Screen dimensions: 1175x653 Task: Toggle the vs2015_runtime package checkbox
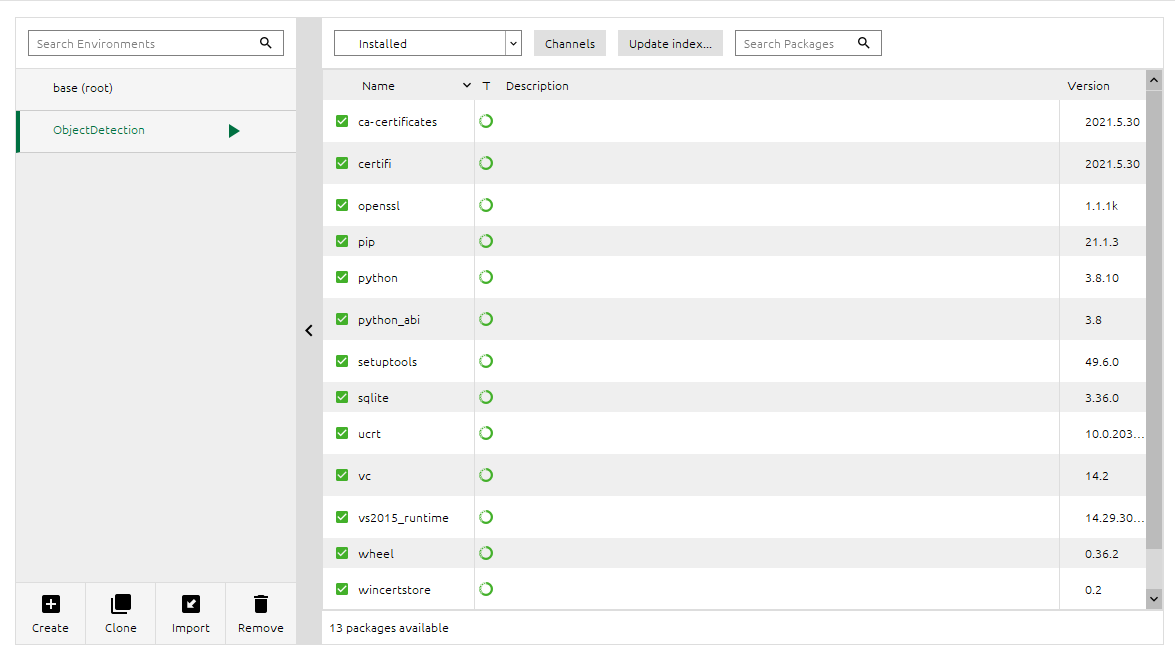pos(342,517)
